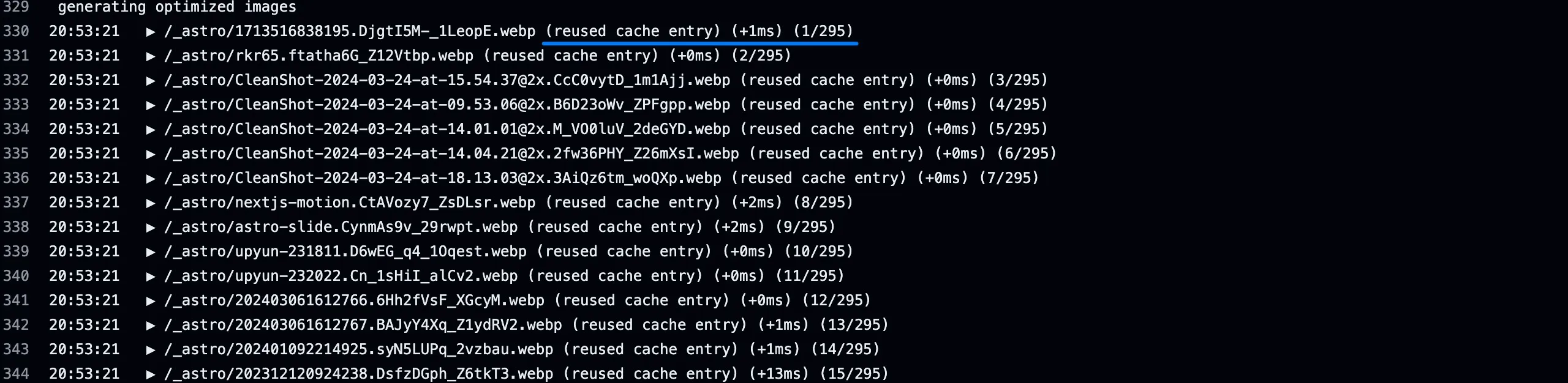Click triangle on CleanShot 14.01.01 entry
This screenshot has width=1568, height=383.
pyautogui.click(x=151, y=130)
